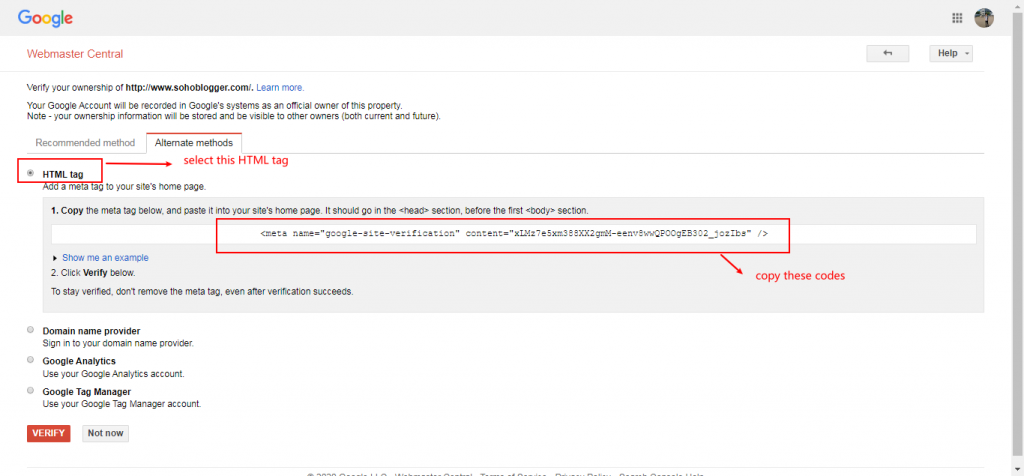Click the profile avatar picture
The height and width of the screenshot is (476, 1024).
coord(984,18)
